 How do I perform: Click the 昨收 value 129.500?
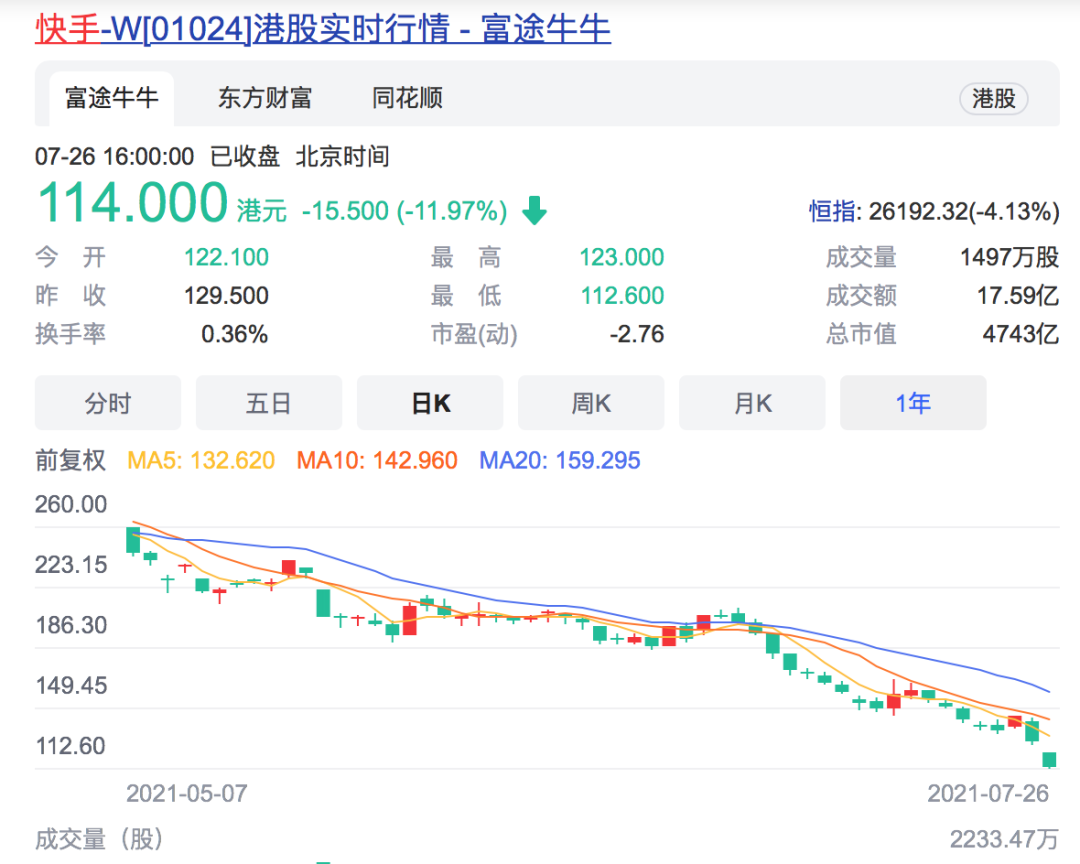226,296
